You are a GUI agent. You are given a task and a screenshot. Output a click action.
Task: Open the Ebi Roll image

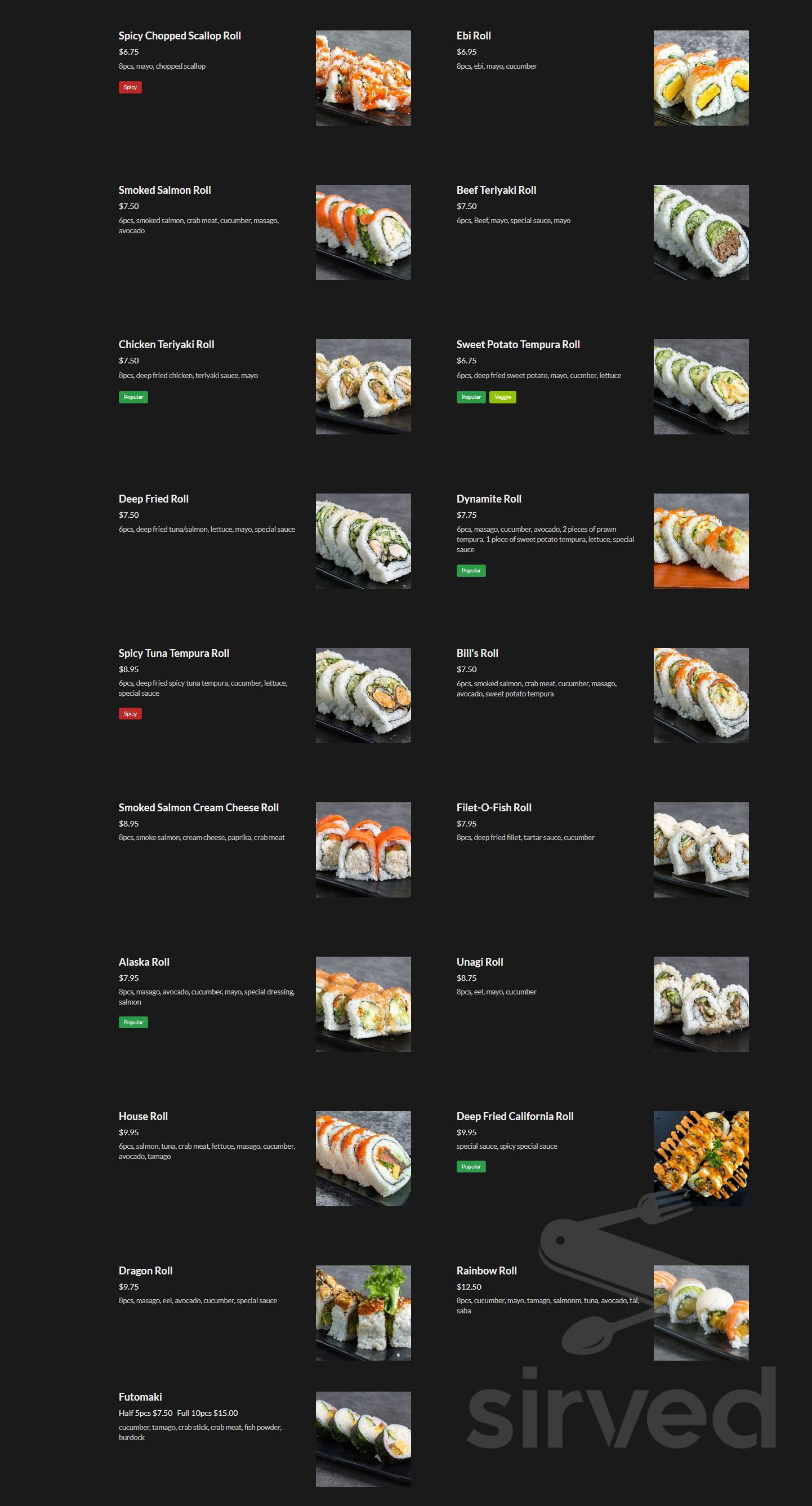click(701, 78)
